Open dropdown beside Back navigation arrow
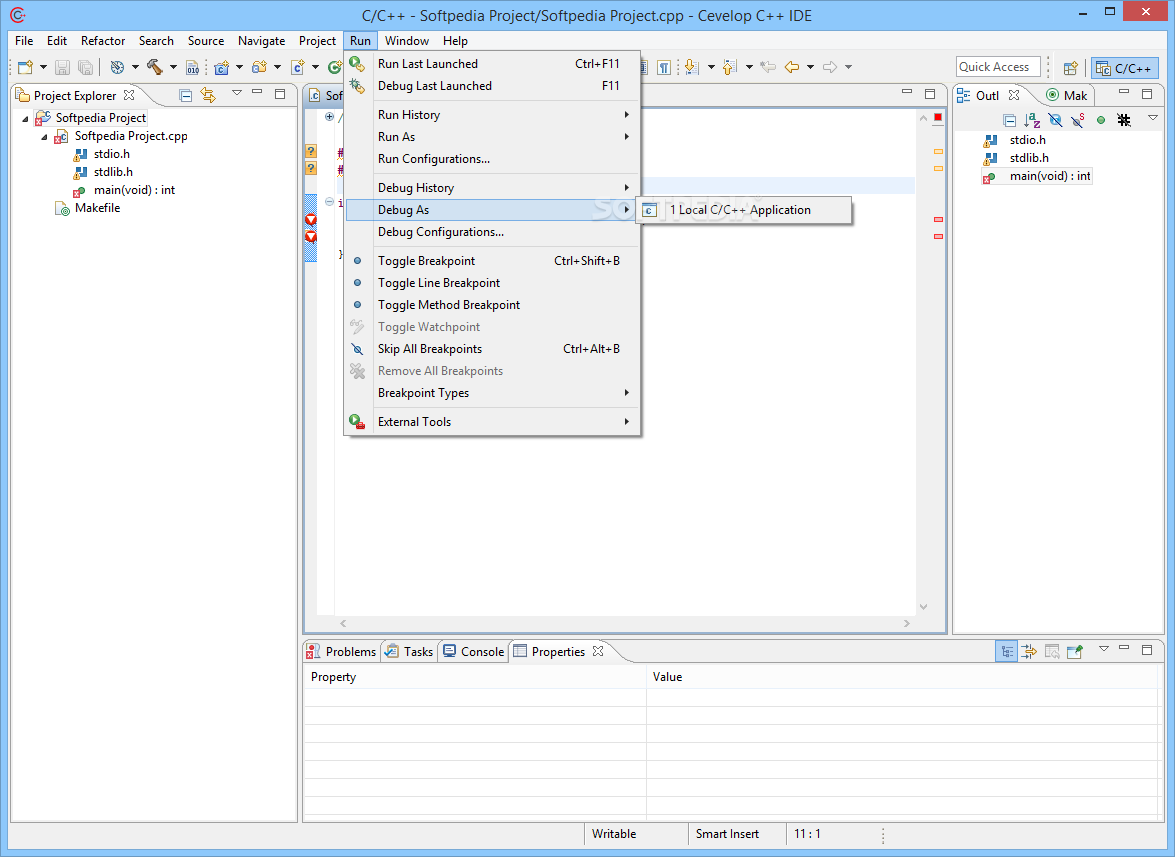The image size is (1175, 857). tap(810, 67)
